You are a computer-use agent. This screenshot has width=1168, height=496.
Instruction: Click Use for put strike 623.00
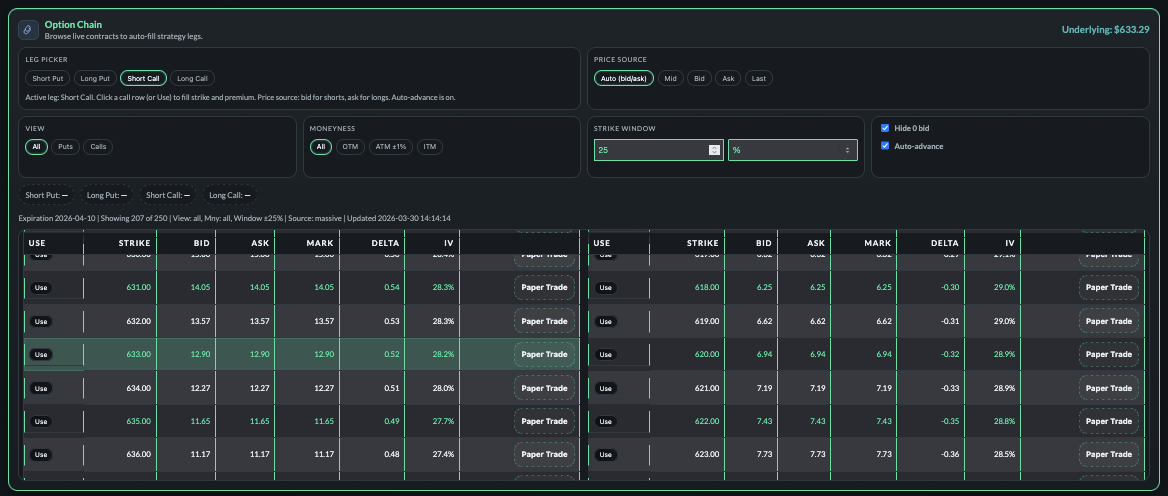click(606, 454)
